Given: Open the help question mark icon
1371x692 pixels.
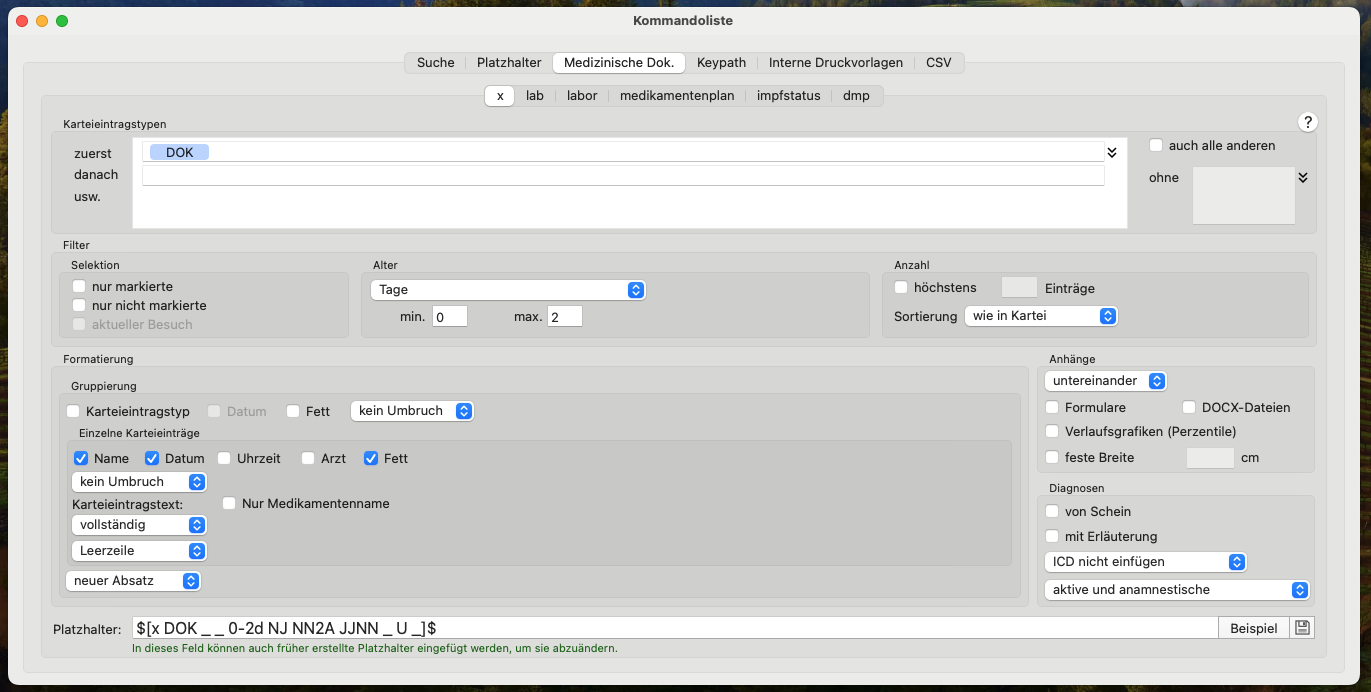Looking at the screenshot, I should pos(1307,122).
